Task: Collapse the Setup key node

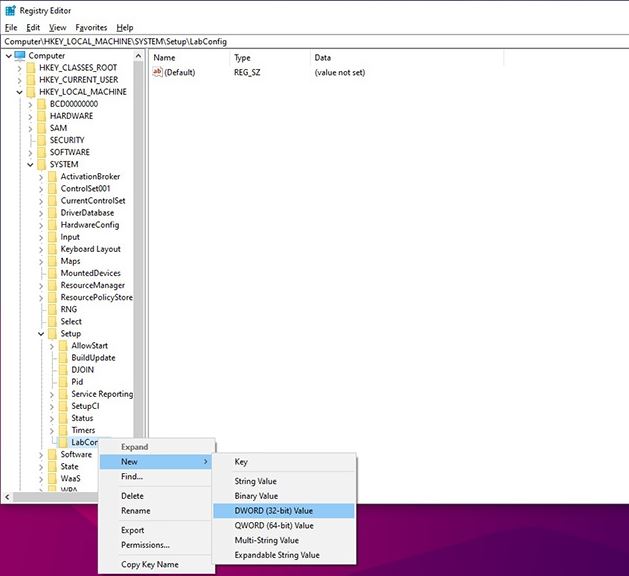Action: (41, 334)
